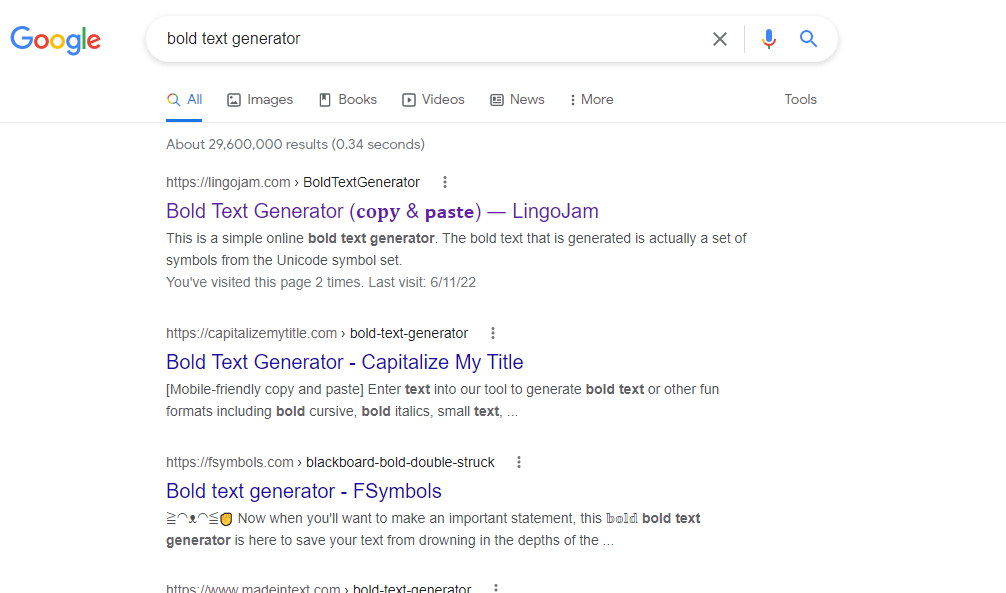The width and height of the screenshot is (1006, 593).
Task: Open the Tools filter options
Action: pos(800,99)
